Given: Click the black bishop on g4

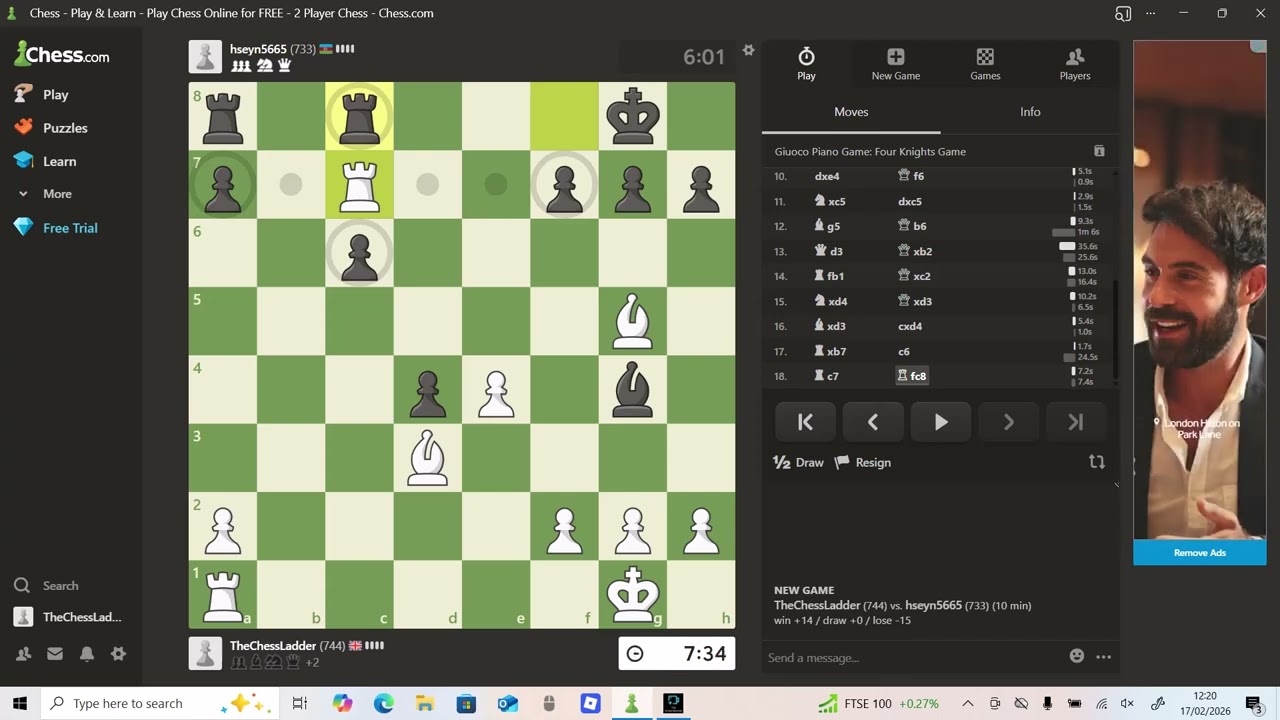Looking at the screenshot, I should click(x=632, y=389).
